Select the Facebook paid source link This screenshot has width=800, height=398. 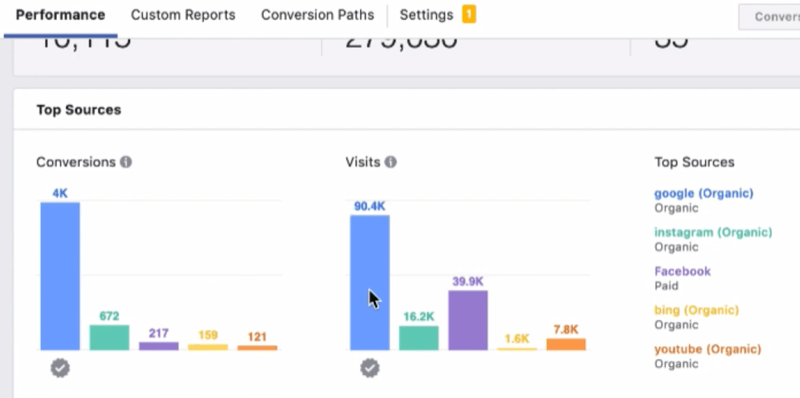point(683,271)
